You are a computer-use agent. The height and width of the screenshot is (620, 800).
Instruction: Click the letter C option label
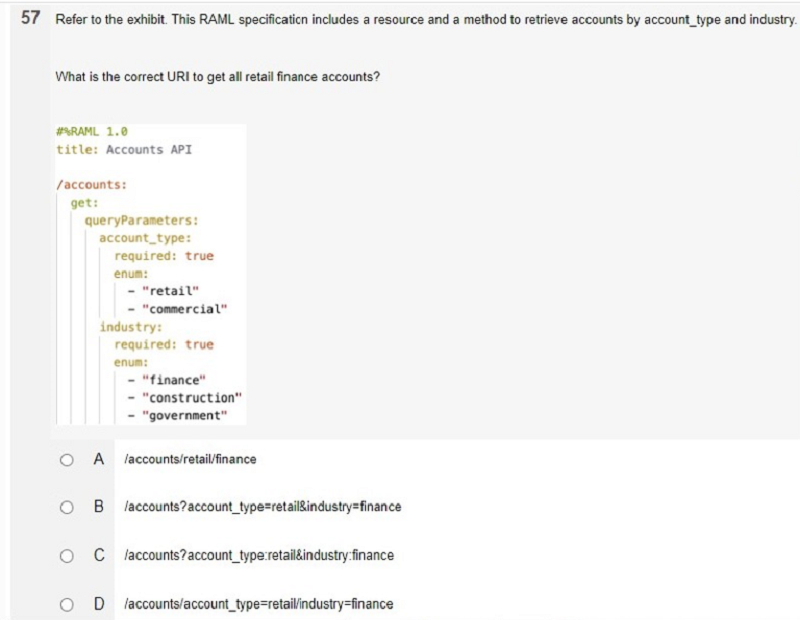pyautogui.click(x=99, y=555)
